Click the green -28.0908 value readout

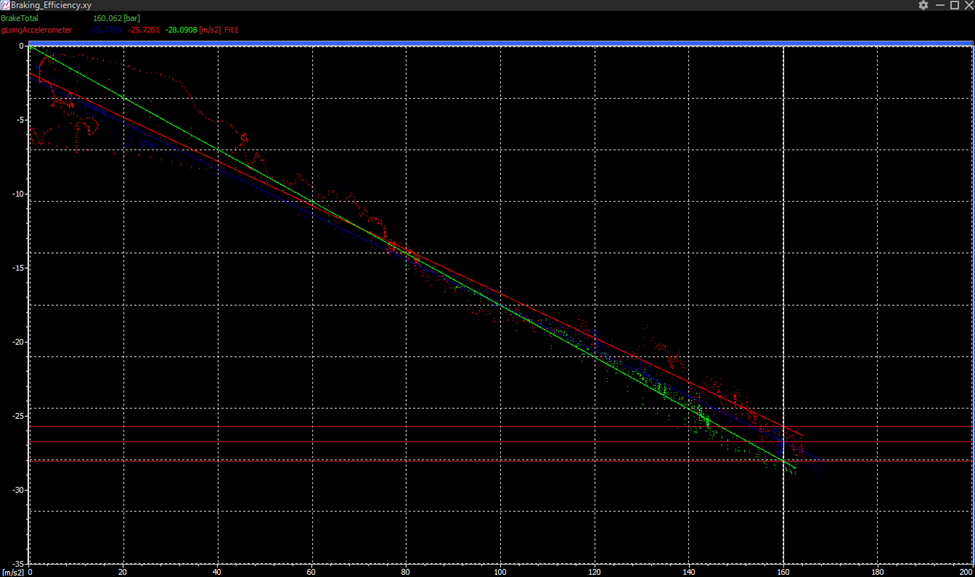pos(183,30)
